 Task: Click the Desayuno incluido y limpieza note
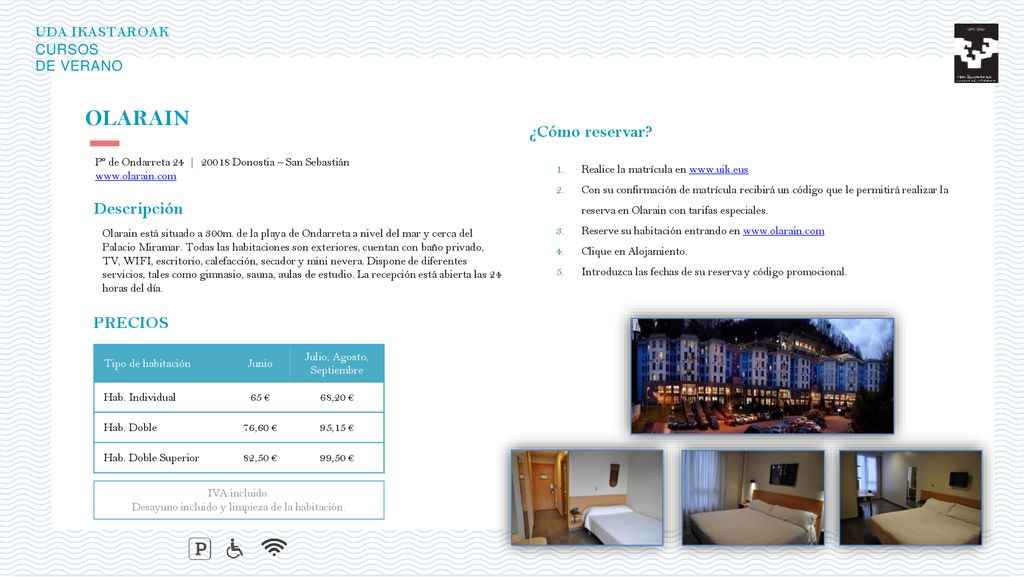coord(238,507)
